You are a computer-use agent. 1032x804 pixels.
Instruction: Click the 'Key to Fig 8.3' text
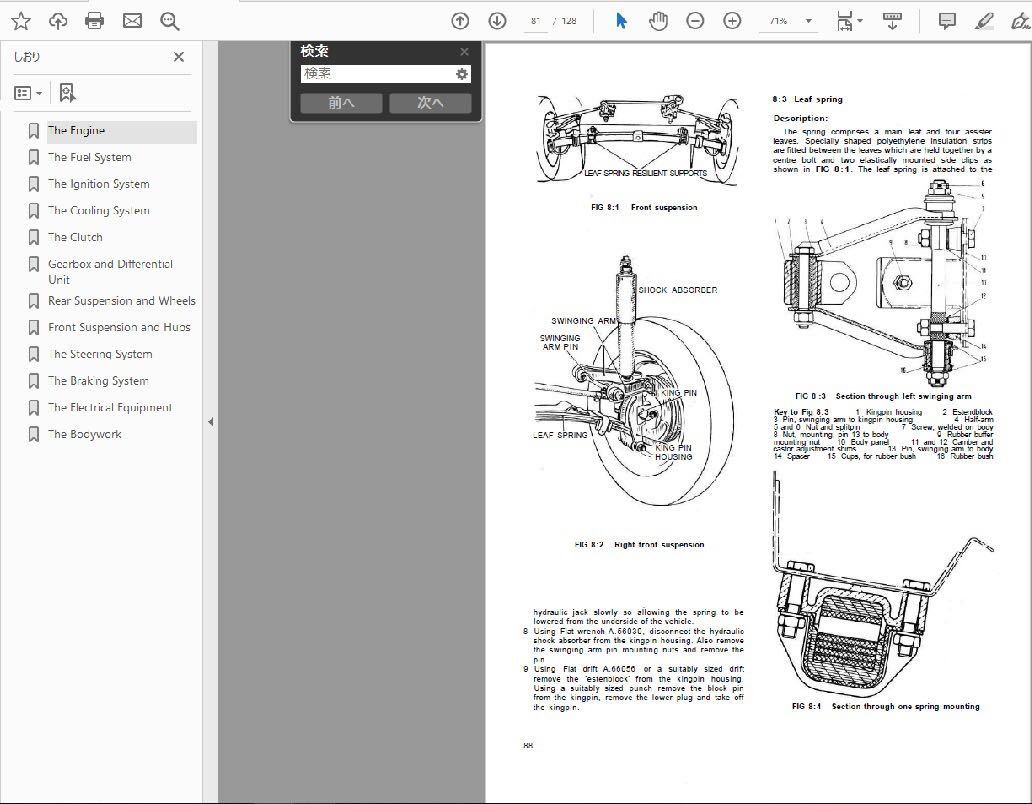click(x=801, y=412)
